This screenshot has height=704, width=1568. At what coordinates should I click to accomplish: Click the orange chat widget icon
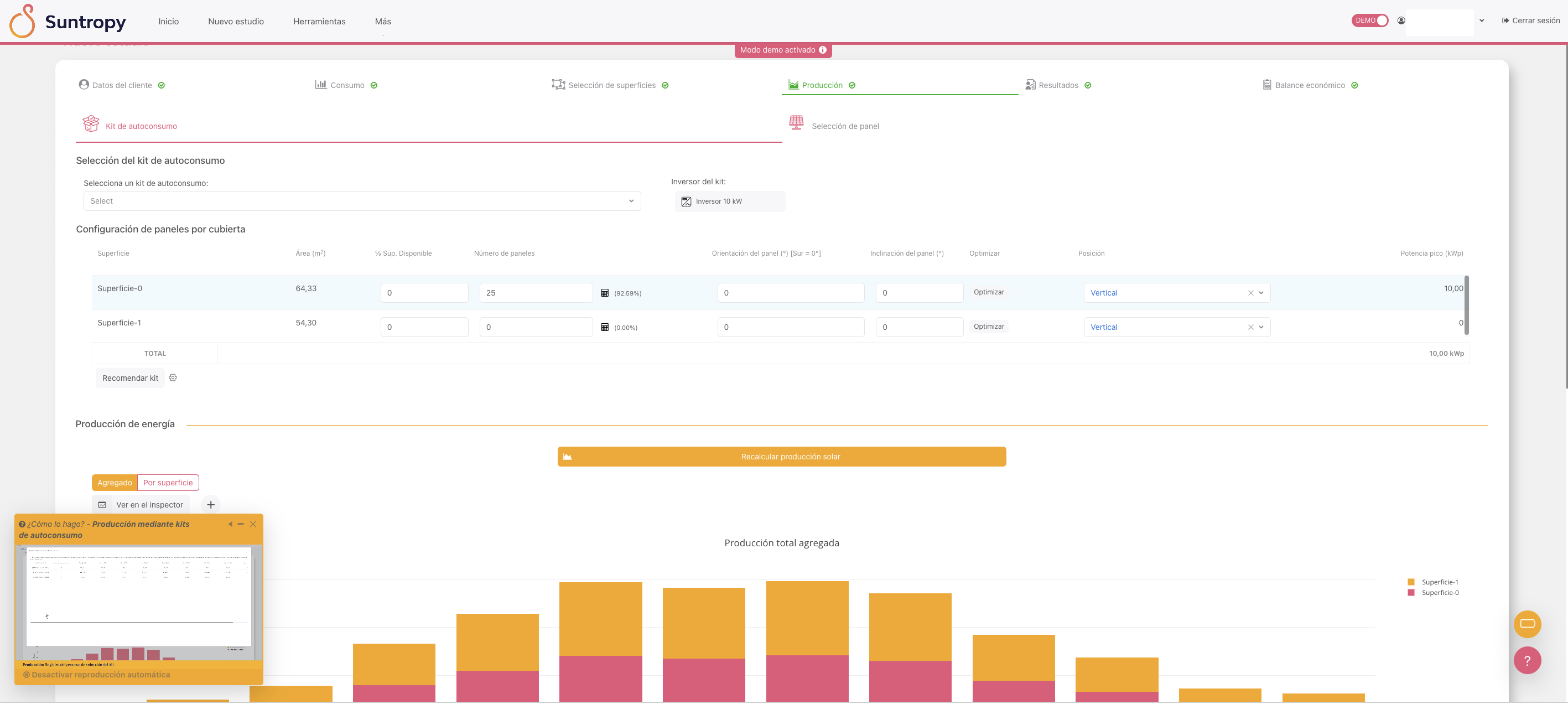[x=1527, y=624]
